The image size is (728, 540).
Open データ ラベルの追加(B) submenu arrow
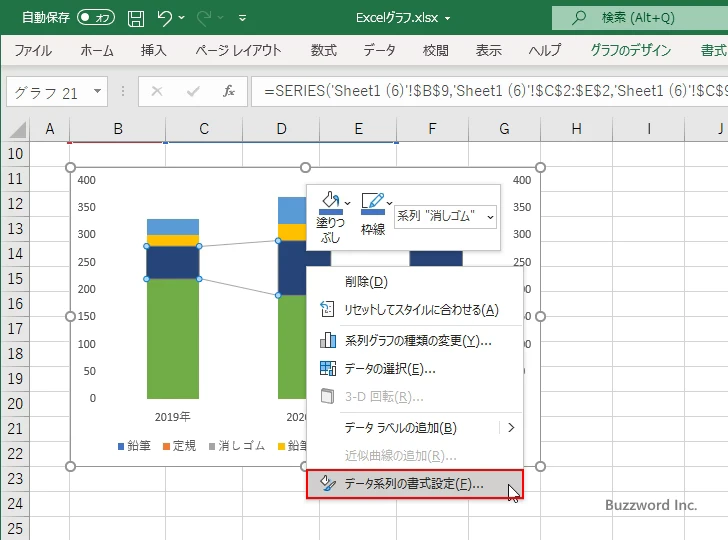pos(511,428)
